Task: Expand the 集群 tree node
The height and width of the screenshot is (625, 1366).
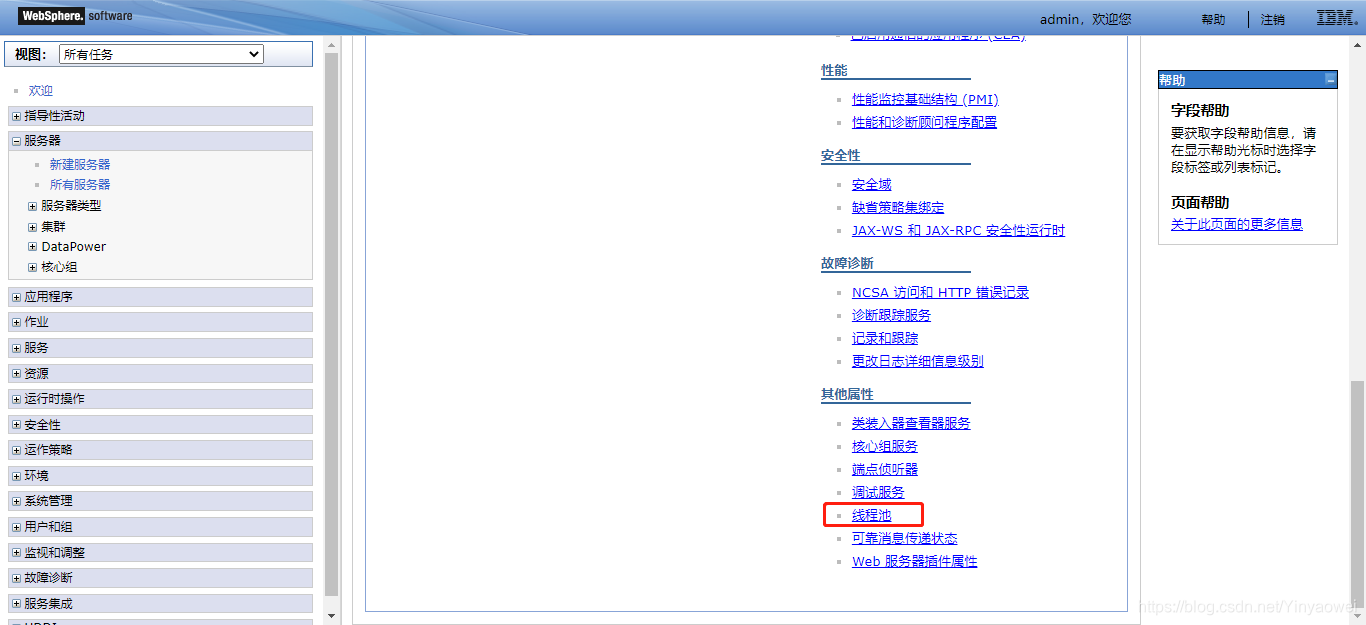Action: point(33,227)
